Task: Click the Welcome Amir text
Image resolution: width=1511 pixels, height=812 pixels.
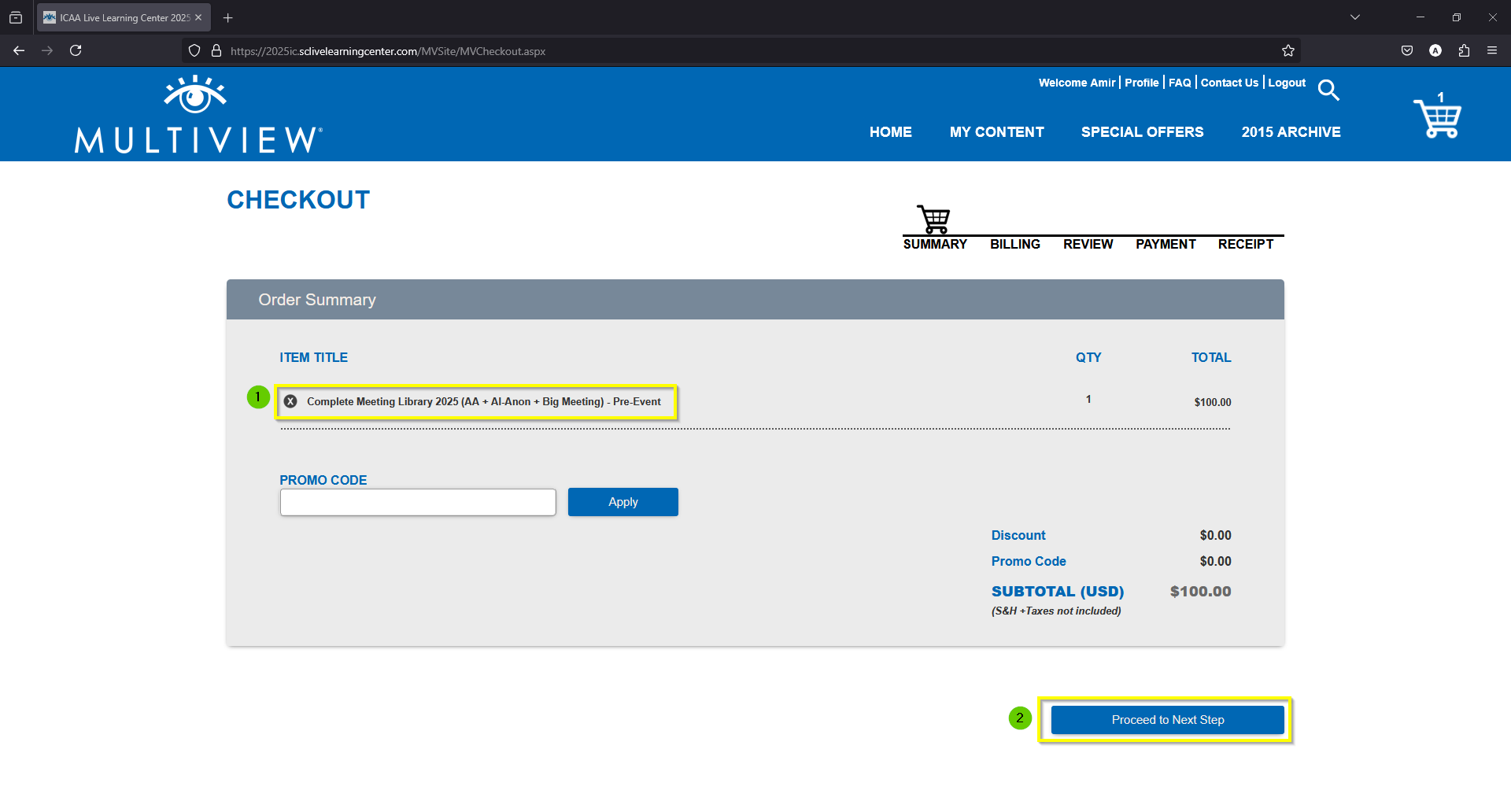Action: click(x=1077, y=83)
